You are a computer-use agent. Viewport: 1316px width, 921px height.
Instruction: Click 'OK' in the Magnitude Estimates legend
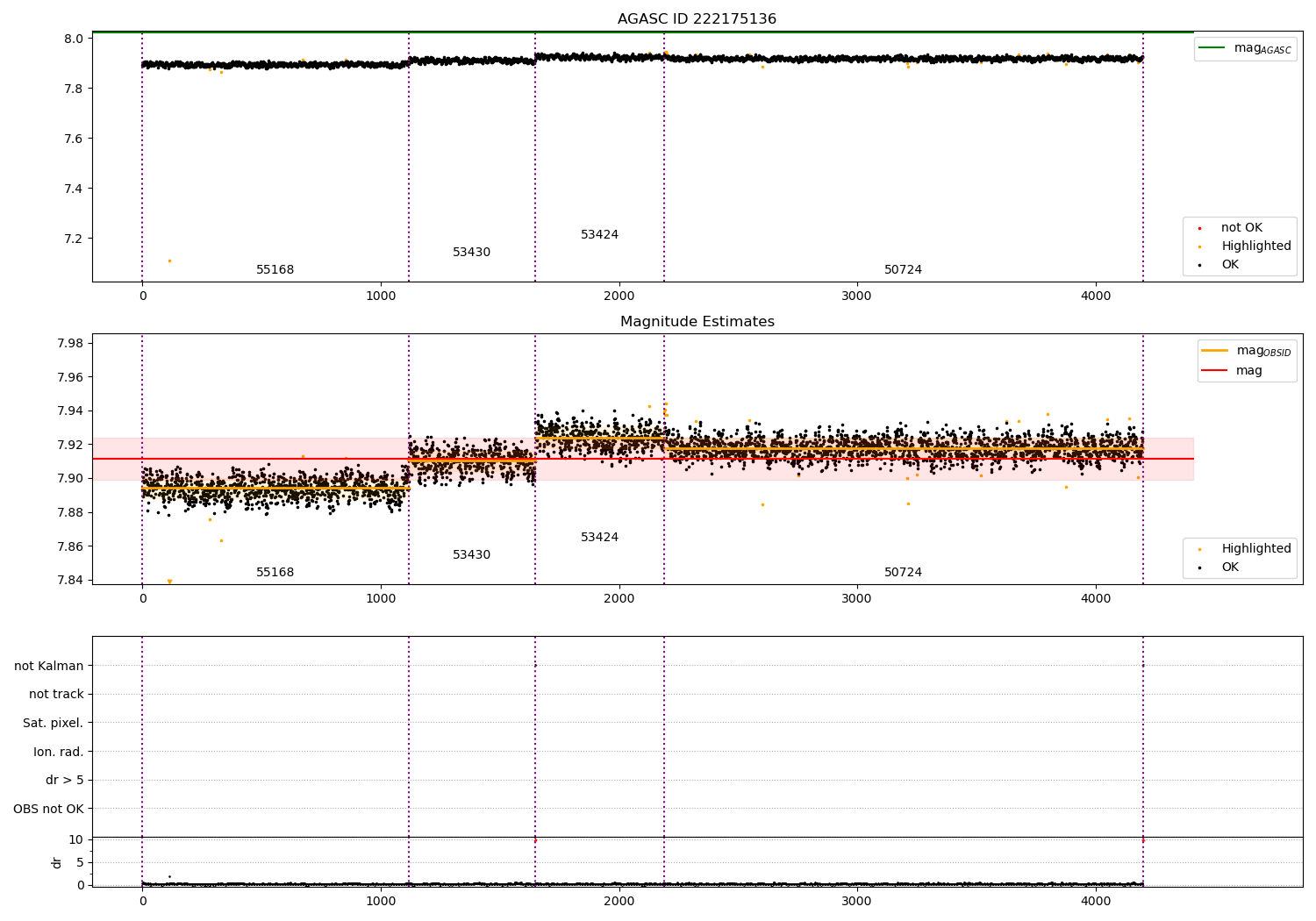pos(1230,568)
